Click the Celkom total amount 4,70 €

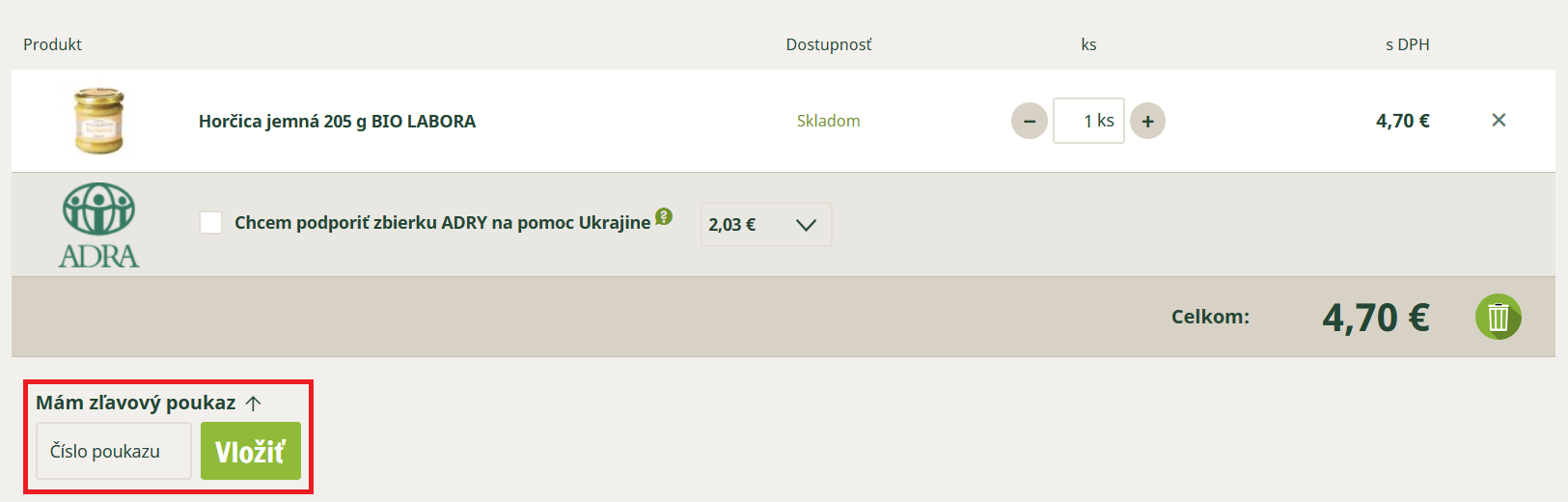click(1375, 318)
